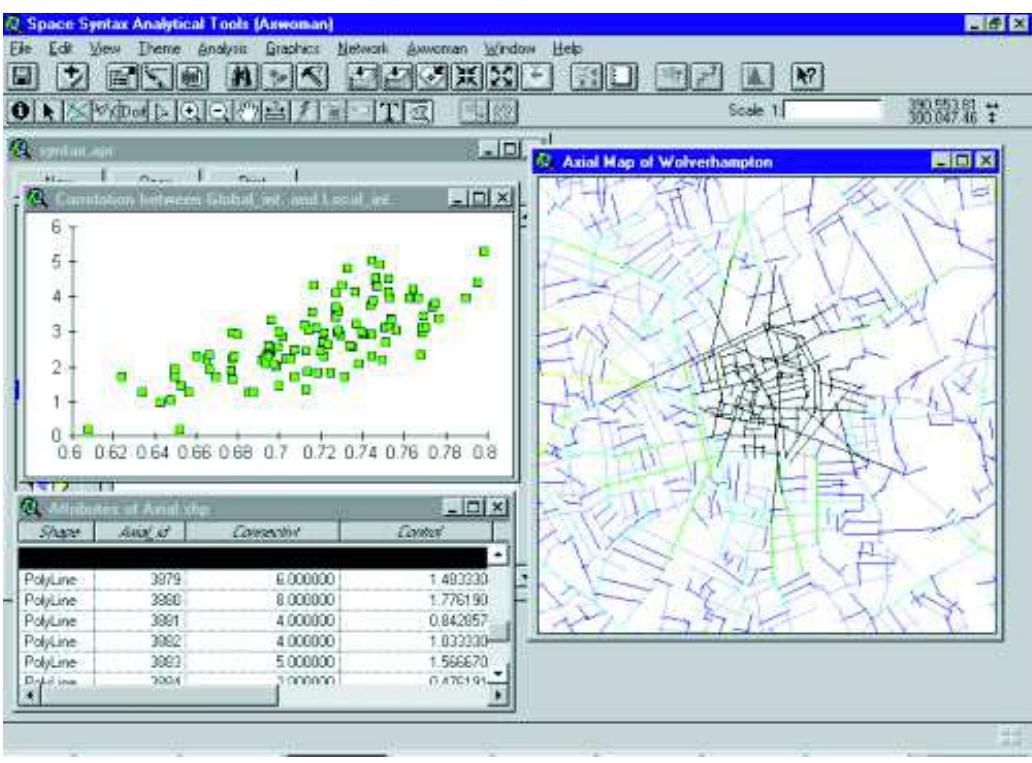Select the Draw shape tool
Image resolution: width=1032 pixels, height=763 pixels.
click(x=419, y=111)
